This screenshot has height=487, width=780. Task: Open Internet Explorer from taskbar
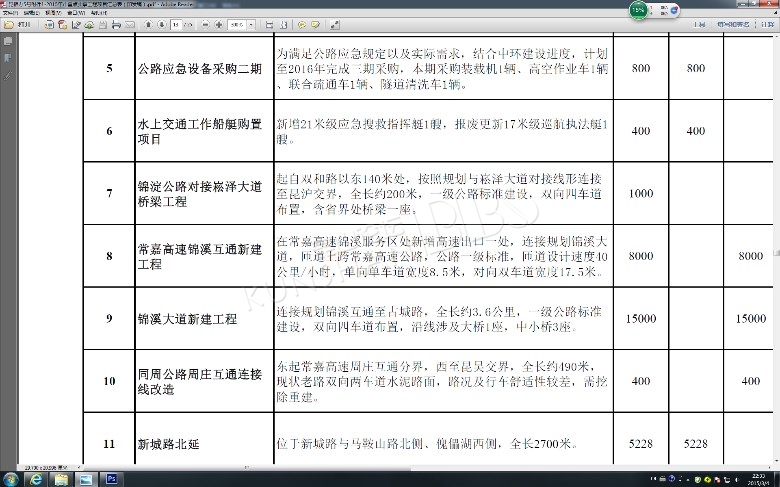coord(36,479)
